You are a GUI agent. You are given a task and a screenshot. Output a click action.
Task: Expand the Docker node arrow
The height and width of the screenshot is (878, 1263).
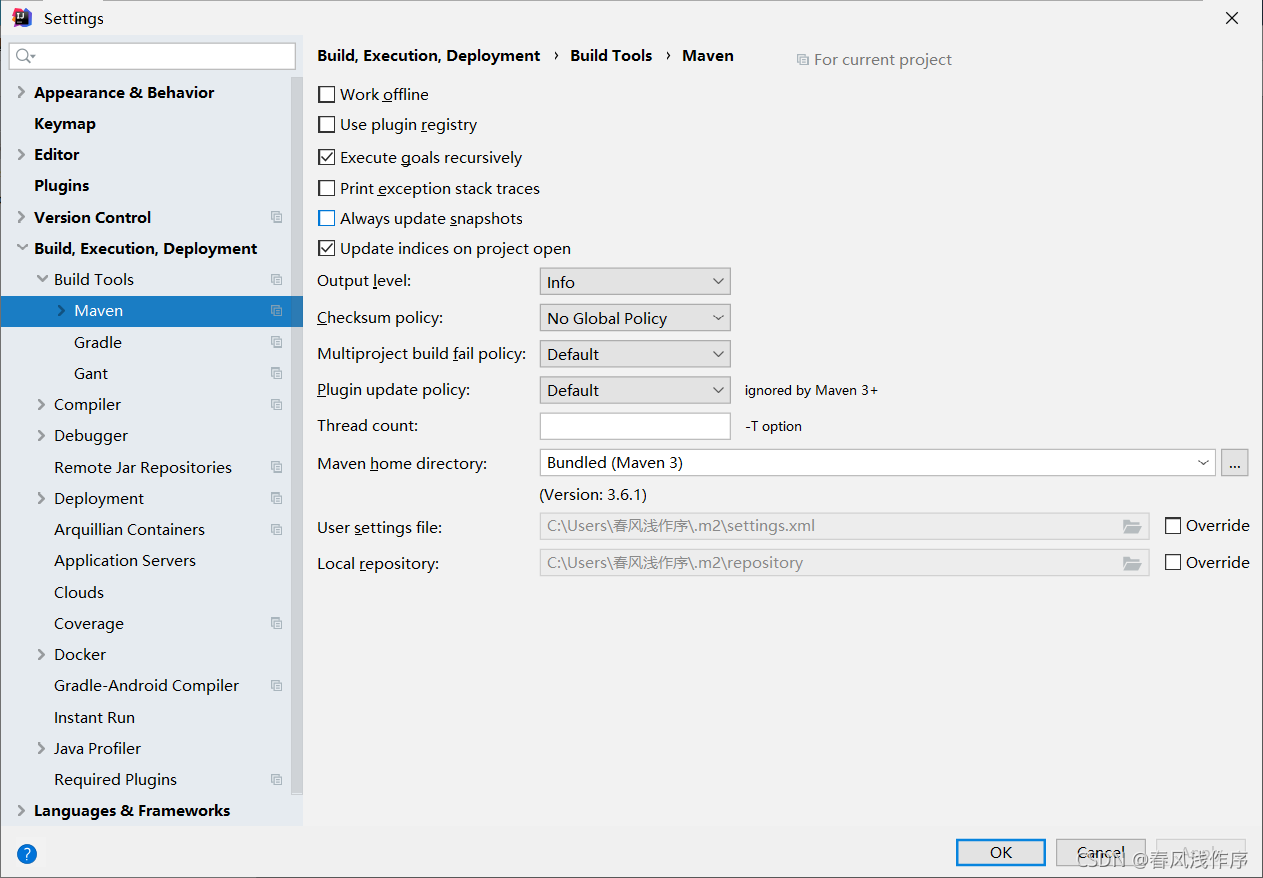[x=41, y=654]
